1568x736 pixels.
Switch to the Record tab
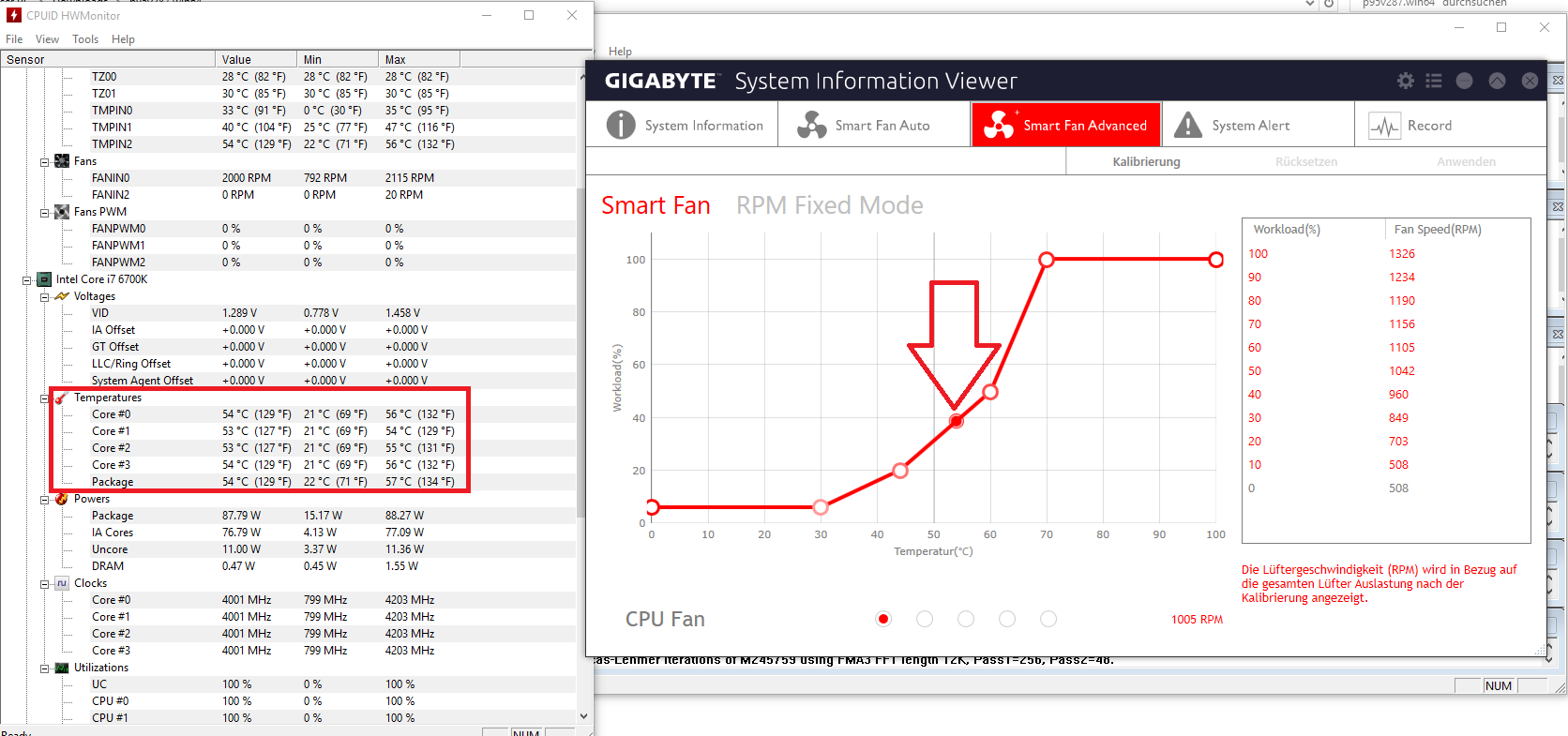[x=1450, y=125]
